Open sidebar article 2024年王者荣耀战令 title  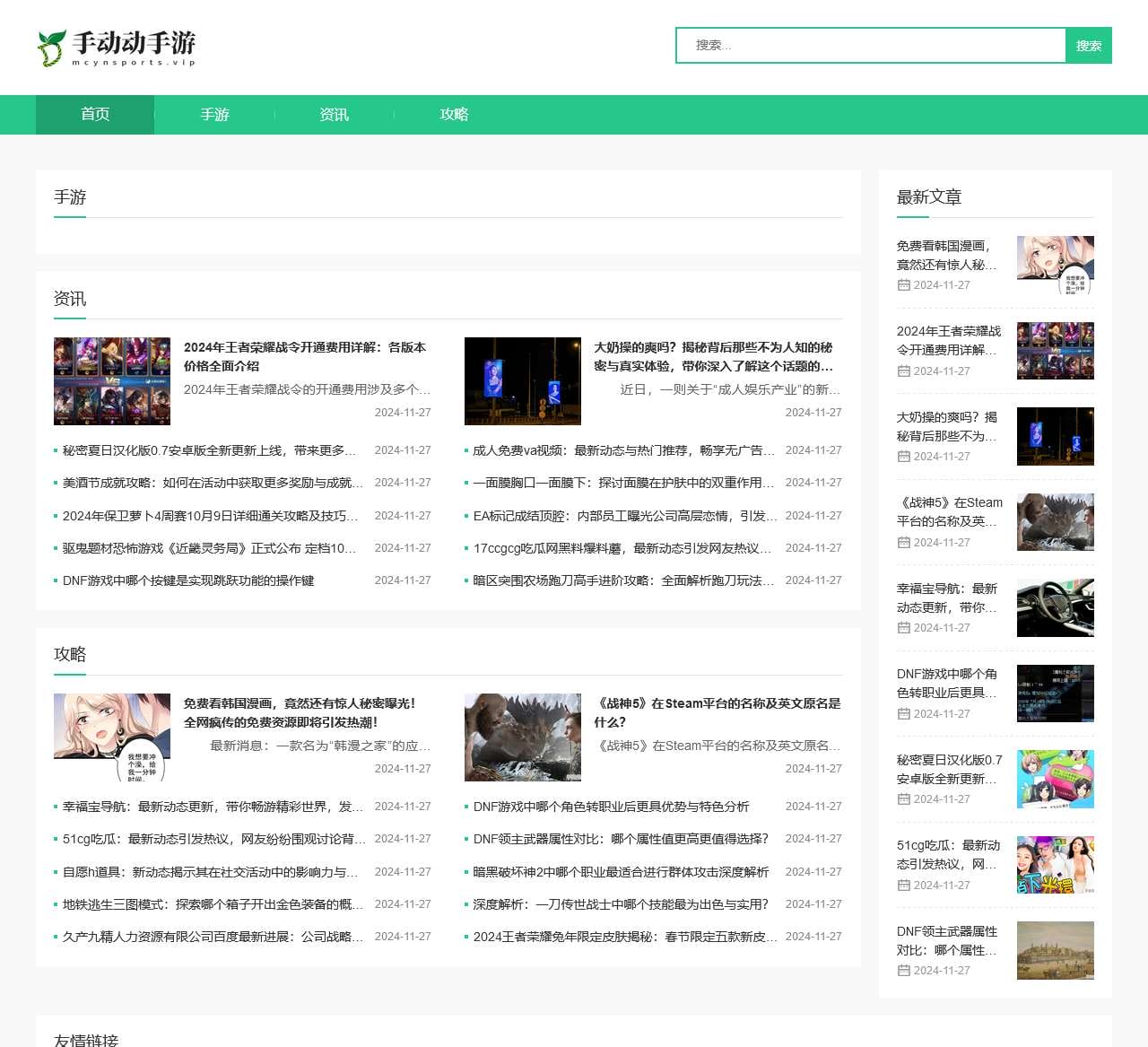click(949, 341)
